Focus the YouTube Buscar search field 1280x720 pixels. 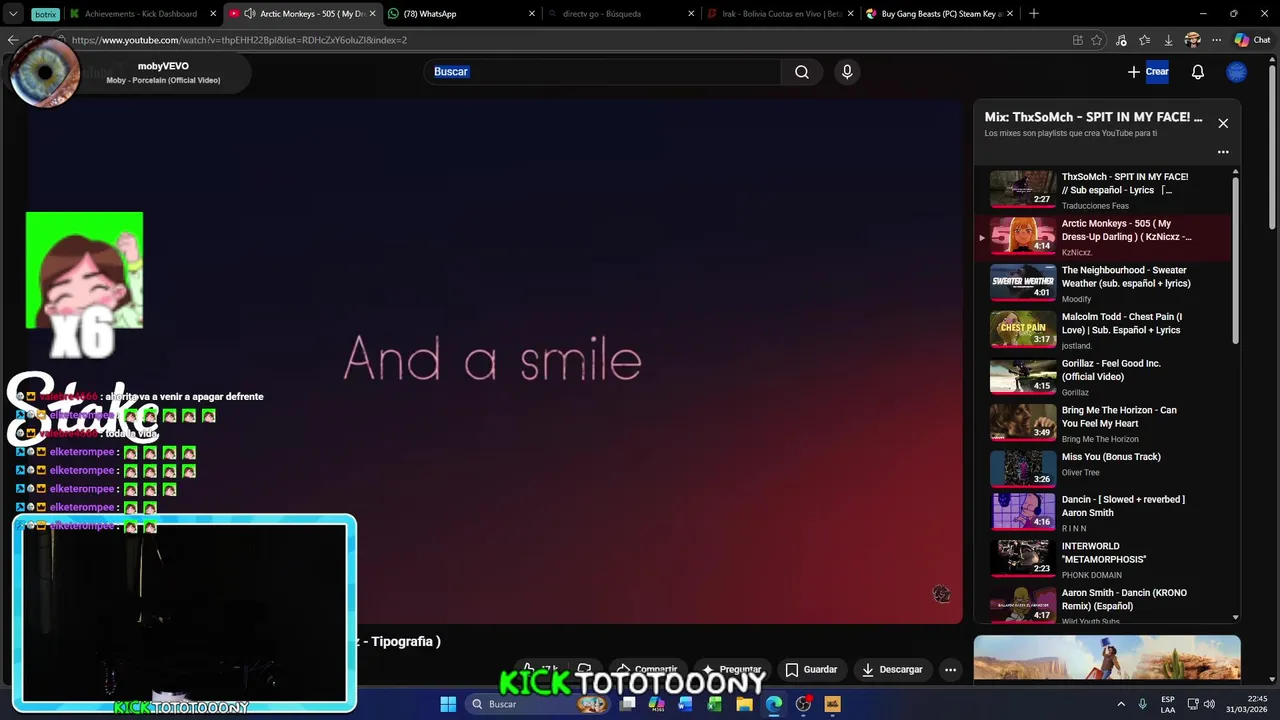tap(603, 72)
